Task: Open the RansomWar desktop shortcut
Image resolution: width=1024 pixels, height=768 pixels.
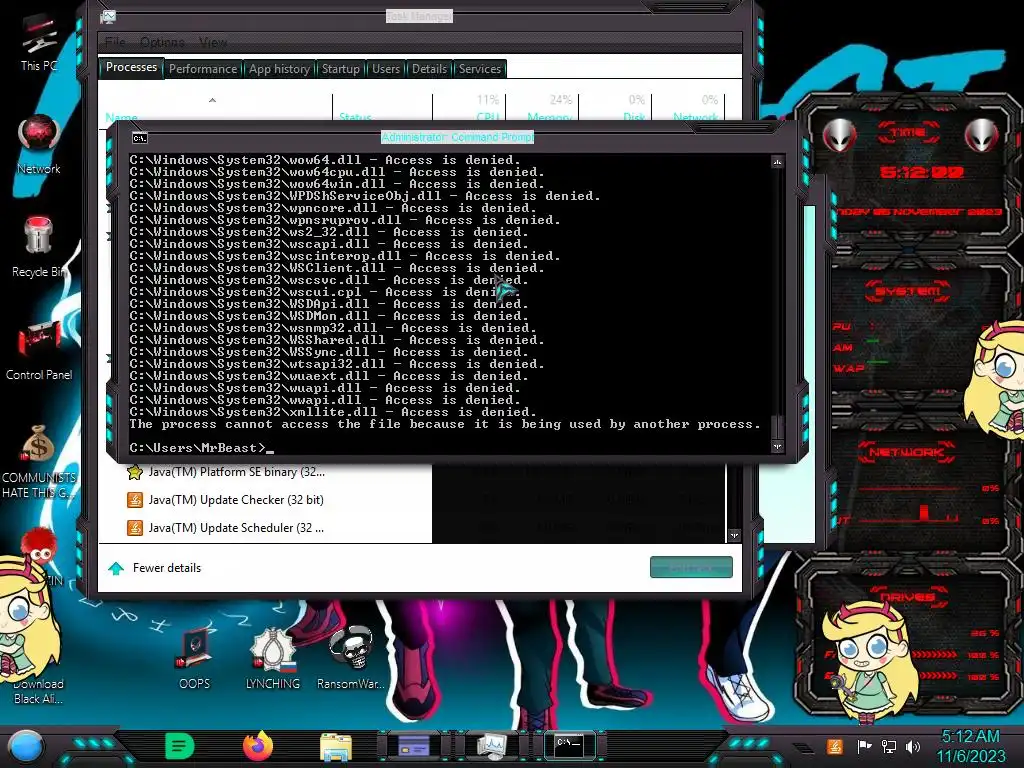Action: coord(351,658)
